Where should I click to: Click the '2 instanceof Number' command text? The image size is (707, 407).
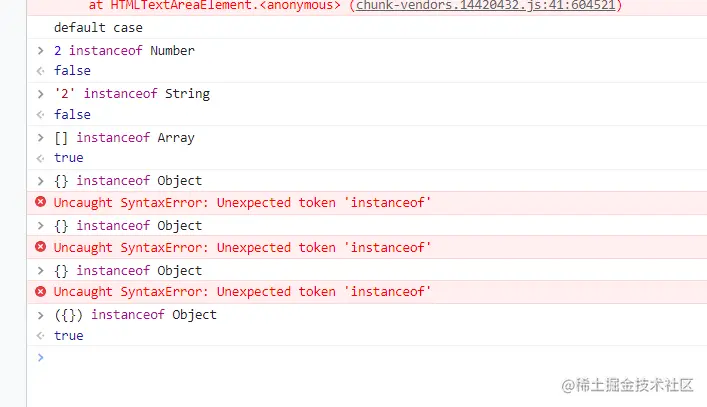124,51
